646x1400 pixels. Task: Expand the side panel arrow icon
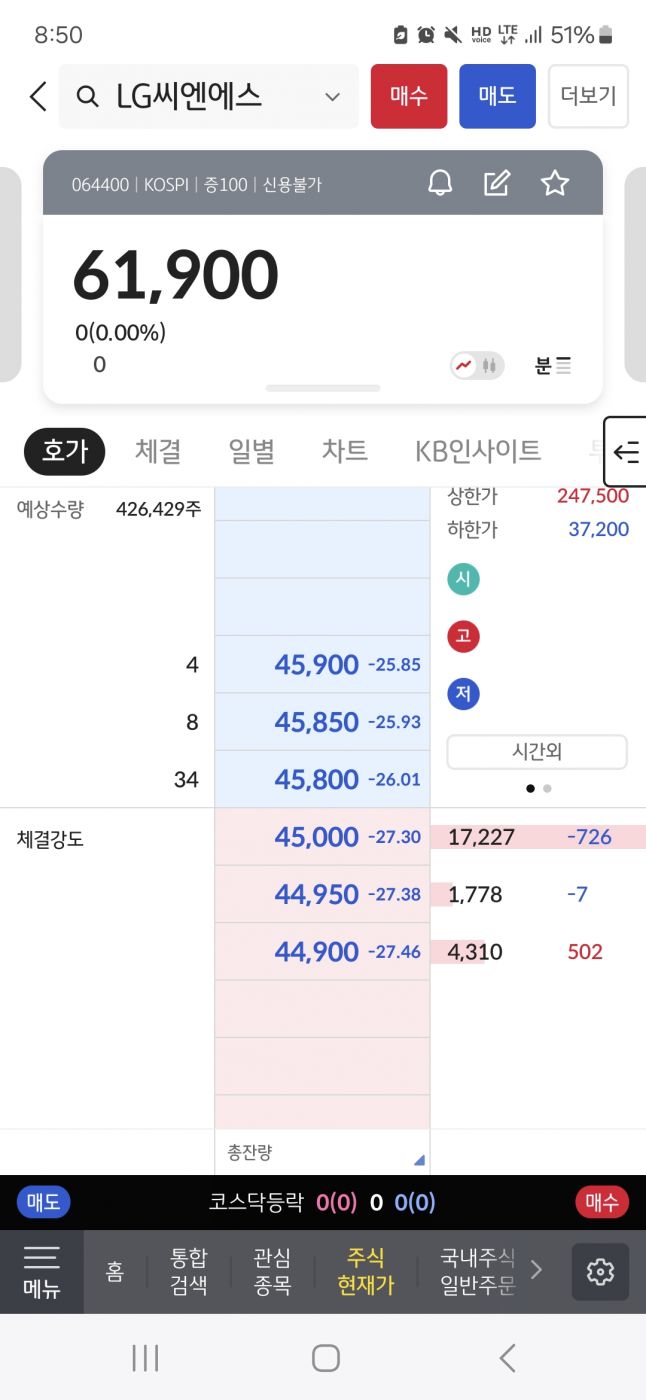[x=626, y=452]
